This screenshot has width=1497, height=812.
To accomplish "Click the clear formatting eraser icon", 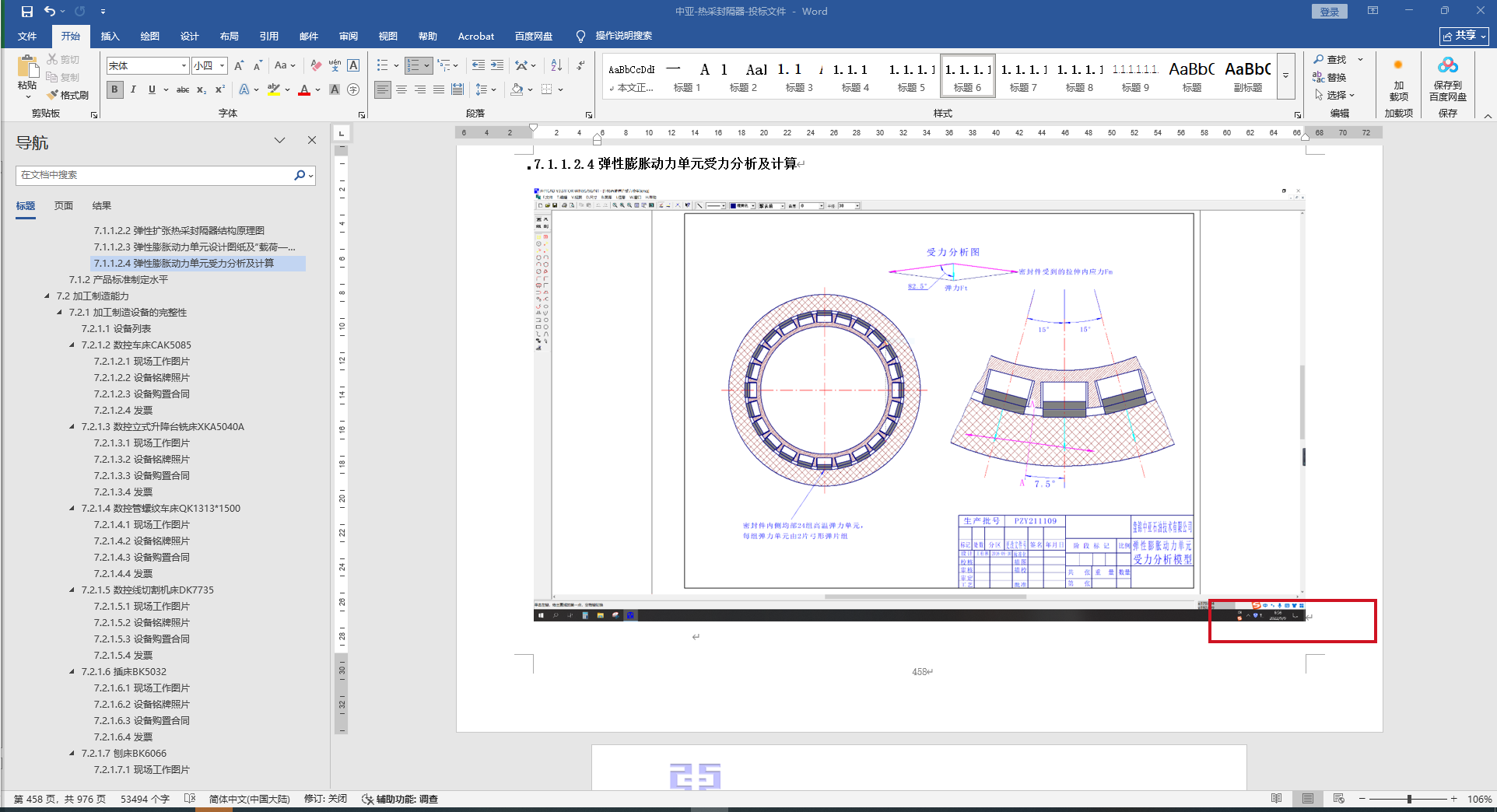I will pos(316,65).
